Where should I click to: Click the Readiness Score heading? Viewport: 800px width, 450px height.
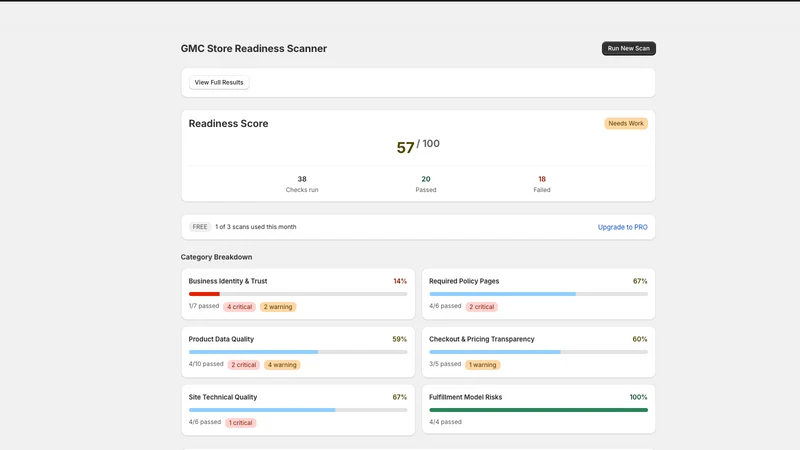tap(228, 123)
